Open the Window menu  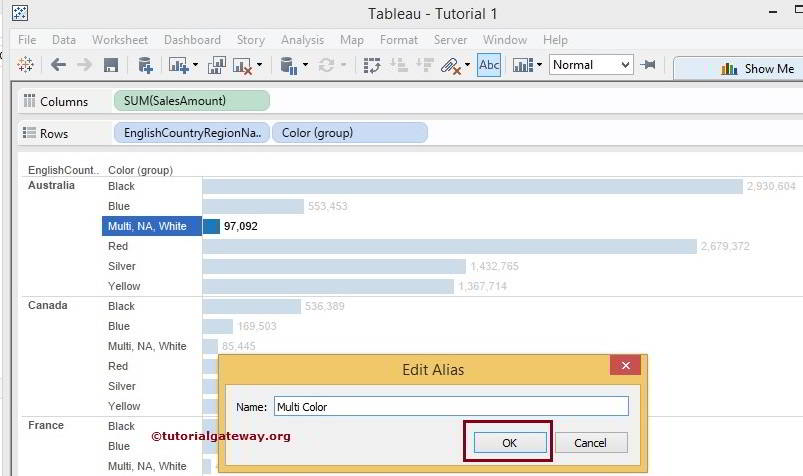click(504, 39)
